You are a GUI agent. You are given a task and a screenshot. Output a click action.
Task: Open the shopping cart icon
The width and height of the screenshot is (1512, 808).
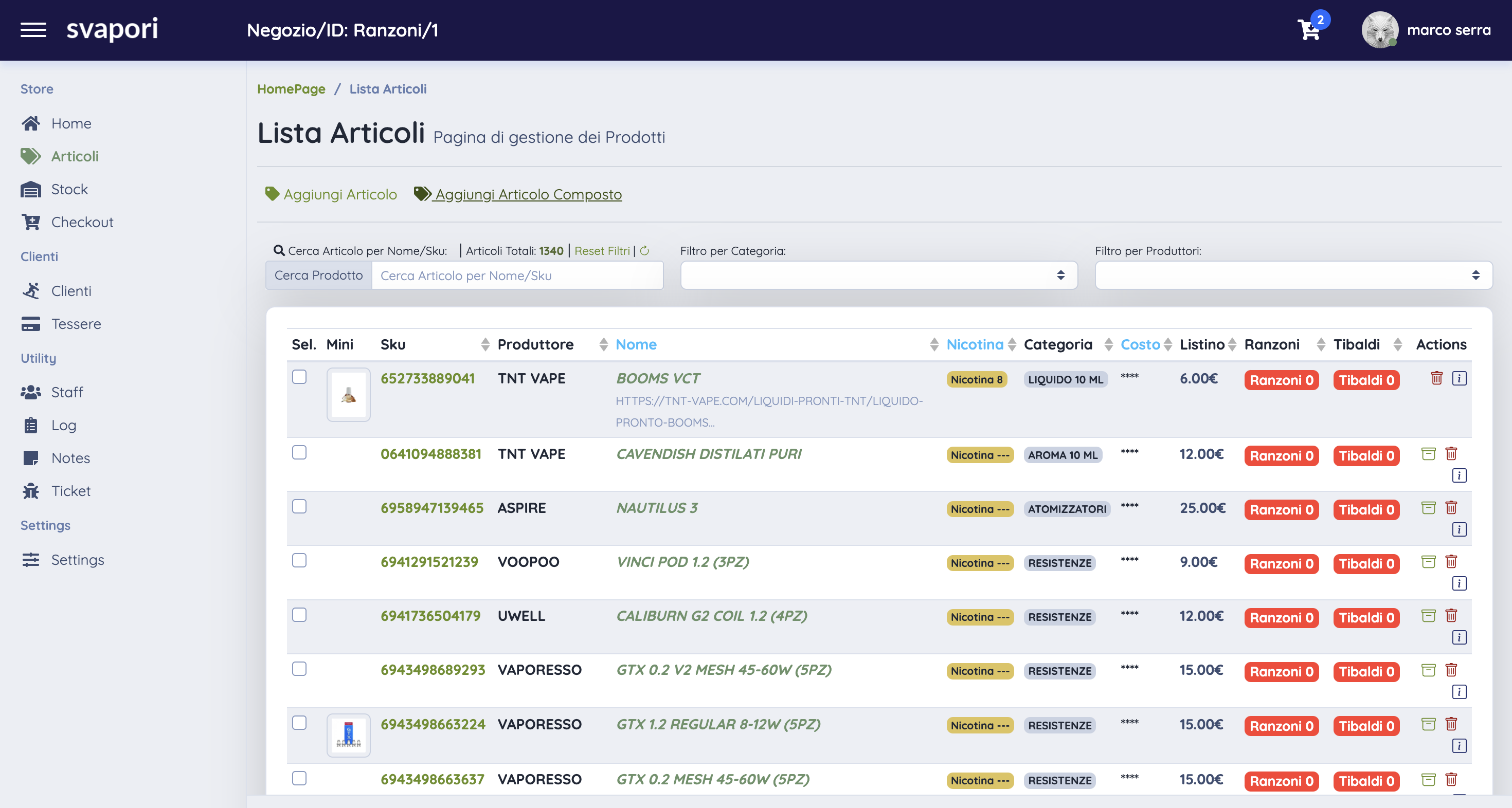click(1309, 30)
